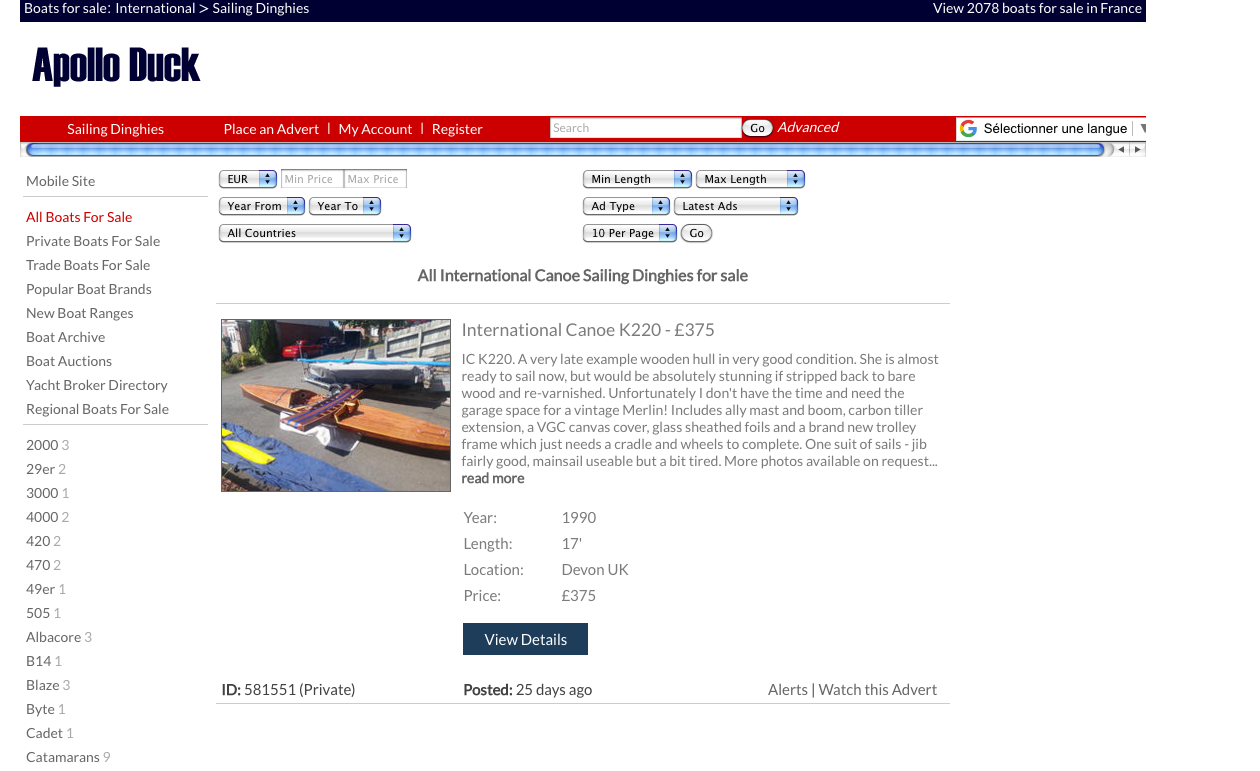Click View 2078 boats for sale in France
This screenshot has height=771, width=1260.
tap(1037, 8)
